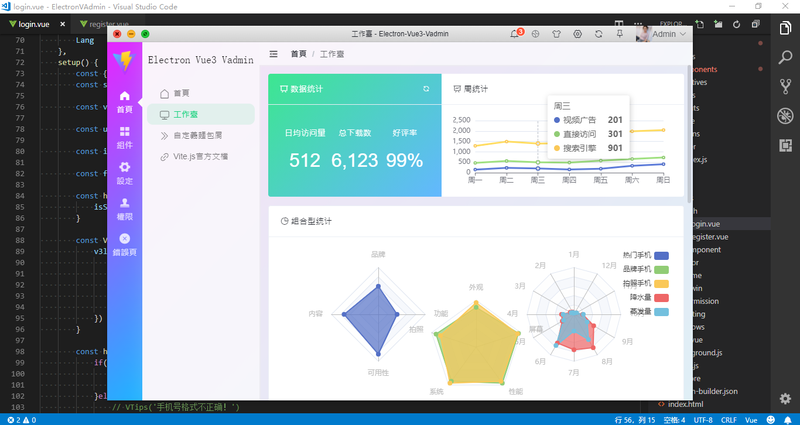Open 首頁 item in the submenu
800x425 pixels.
click(201, 93)
